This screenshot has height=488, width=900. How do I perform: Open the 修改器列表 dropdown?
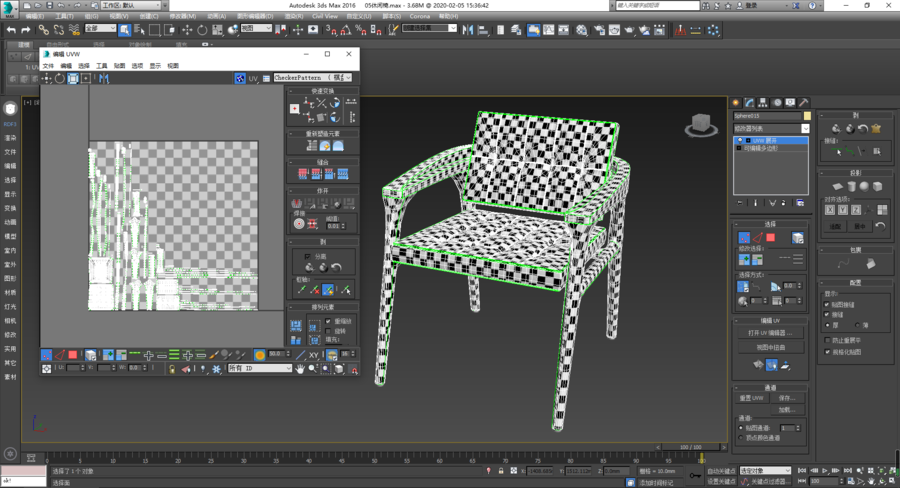pyautogui.click(x=771, y=129)
